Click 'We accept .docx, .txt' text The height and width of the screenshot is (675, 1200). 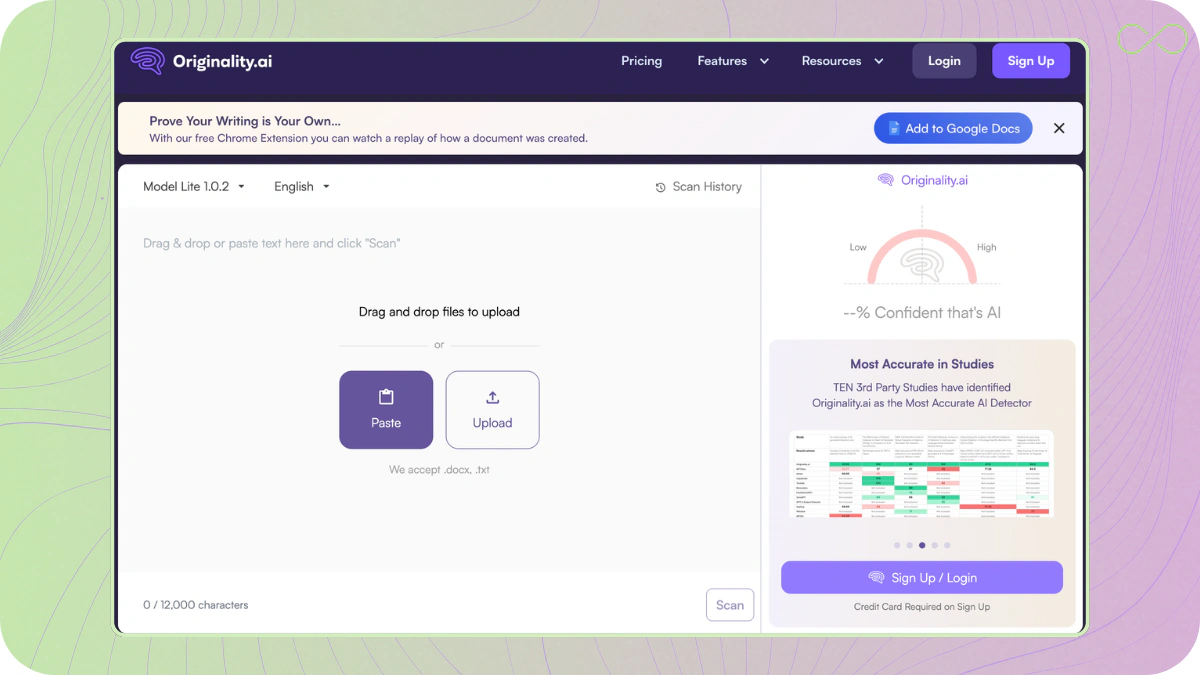pos(439,469)
